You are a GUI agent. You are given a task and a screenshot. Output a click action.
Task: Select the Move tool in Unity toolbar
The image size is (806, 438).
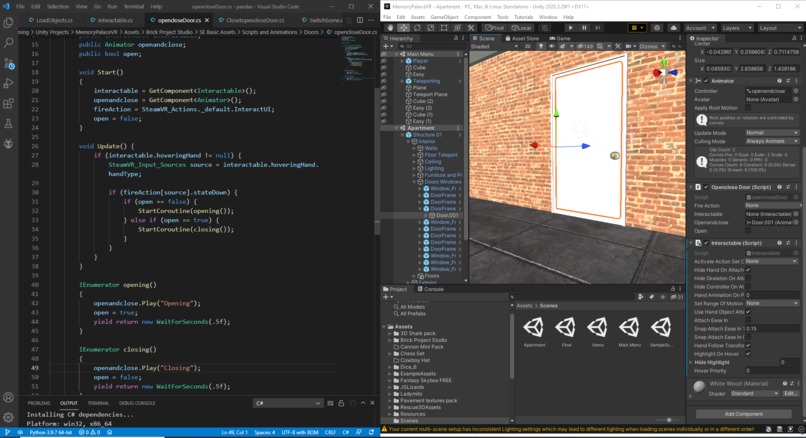(404, 28)
